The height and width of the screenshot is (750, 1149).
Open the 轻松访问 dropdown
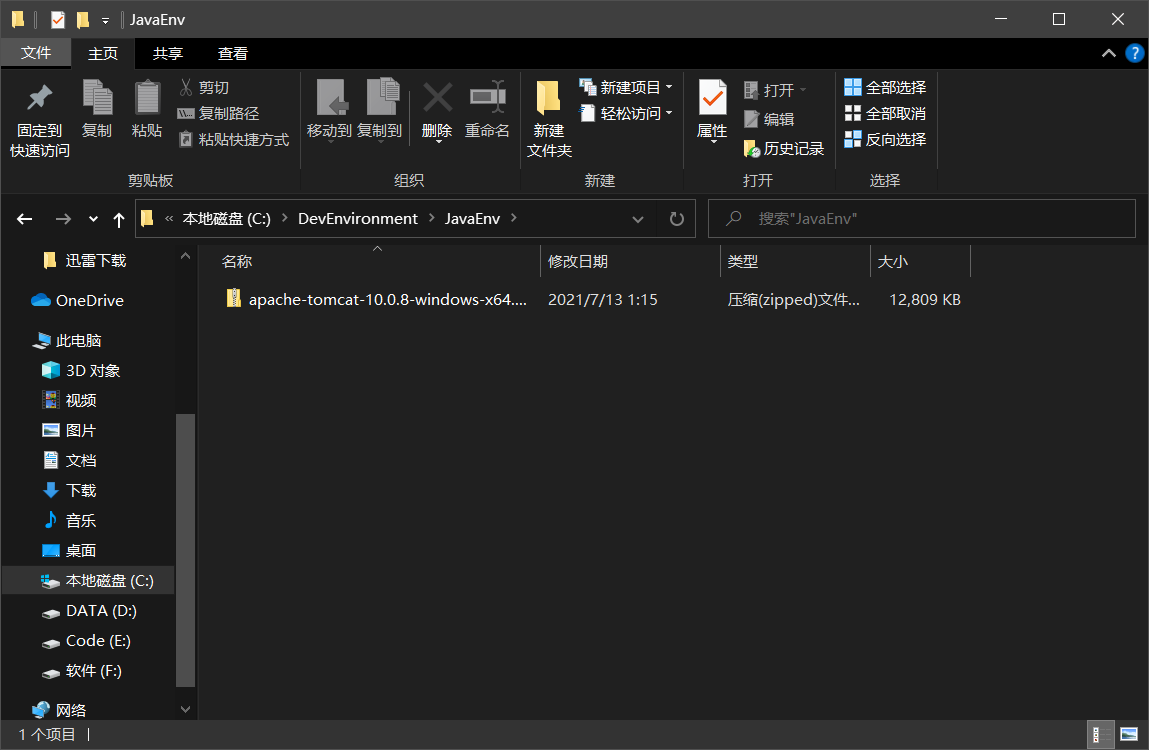tap(626, 114)
